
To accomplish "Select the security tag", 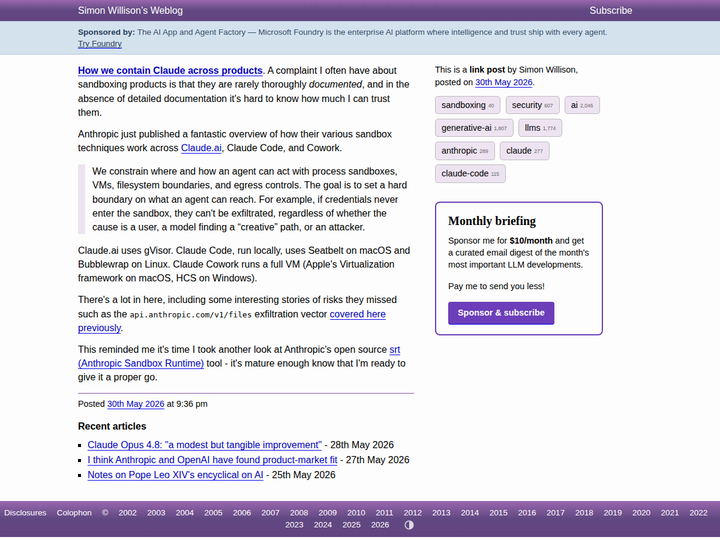I will click(x=532, y=105).
